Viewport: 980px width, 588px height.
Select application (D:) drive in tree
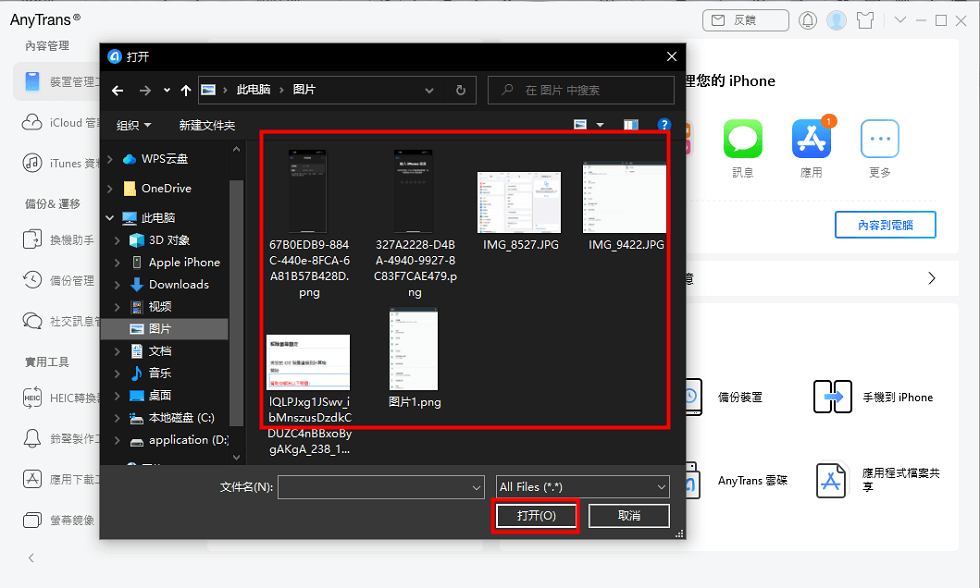188,440
